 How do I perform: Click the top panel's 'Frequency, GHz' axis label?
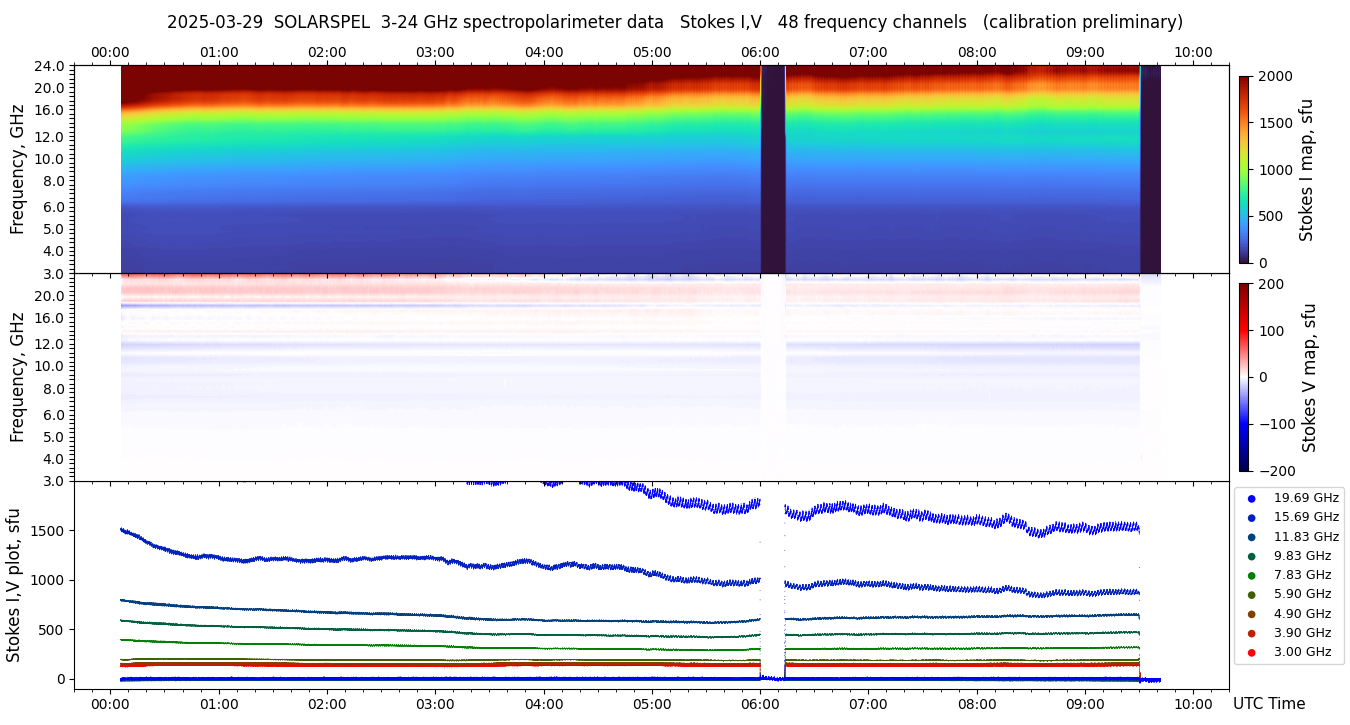pyautogui.click(x=17, y=169)
